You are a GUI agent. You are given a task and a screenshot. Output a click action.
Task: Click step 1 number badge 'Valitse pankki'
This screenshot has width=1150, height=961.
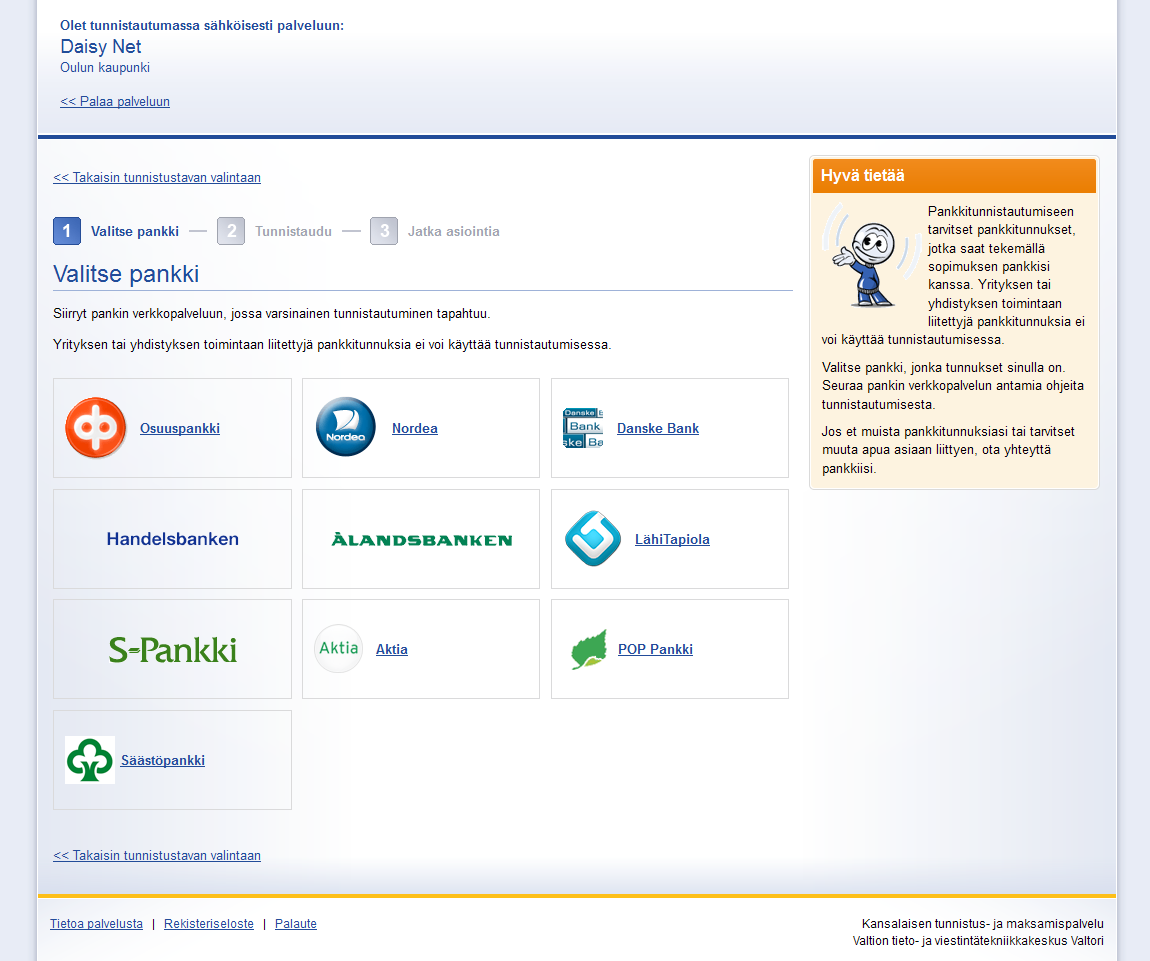point(67,231)
